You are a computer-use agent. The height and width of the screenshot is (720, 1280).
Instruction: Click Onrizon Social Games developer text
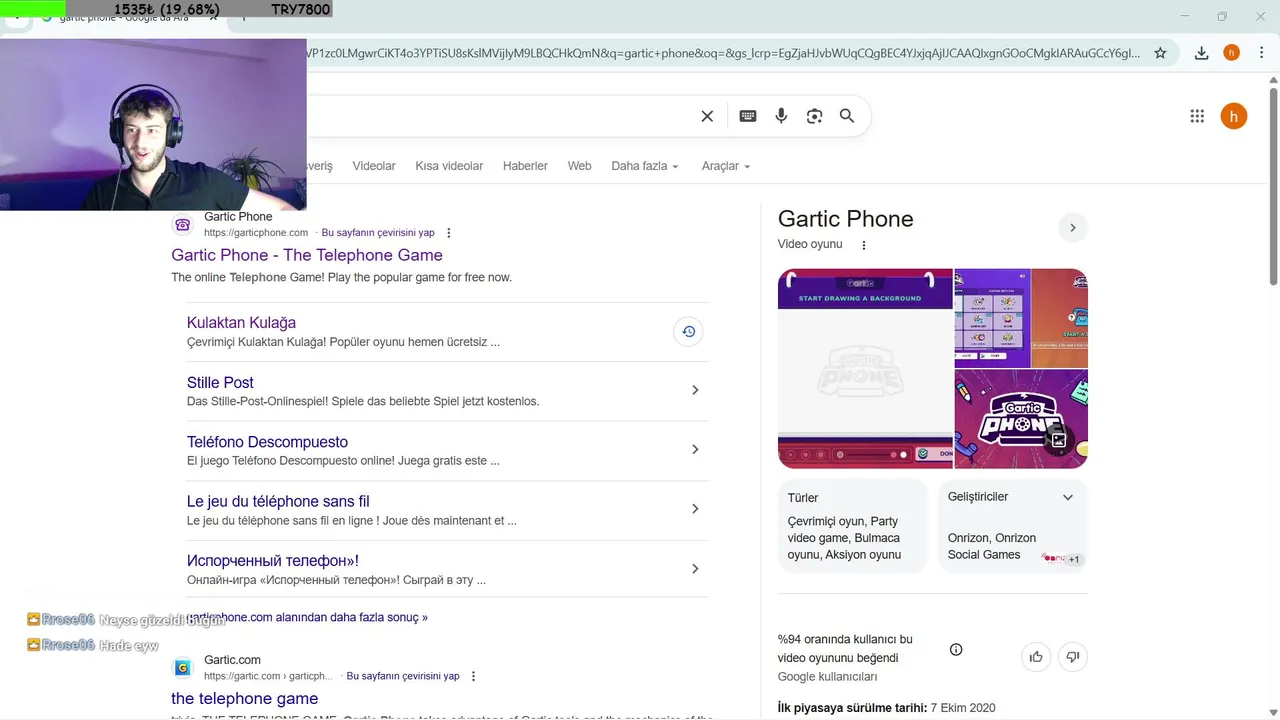[x=992, y=546]
